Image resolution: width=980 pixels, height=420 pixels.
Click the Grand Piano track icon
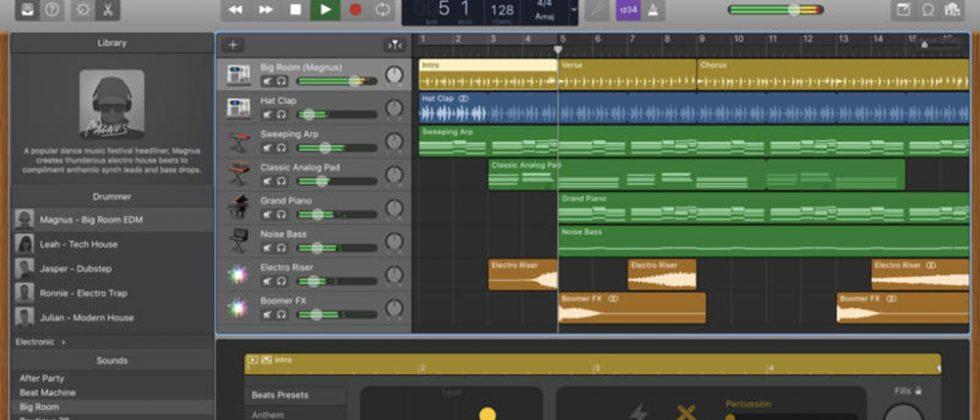click(x=238, y=208)
